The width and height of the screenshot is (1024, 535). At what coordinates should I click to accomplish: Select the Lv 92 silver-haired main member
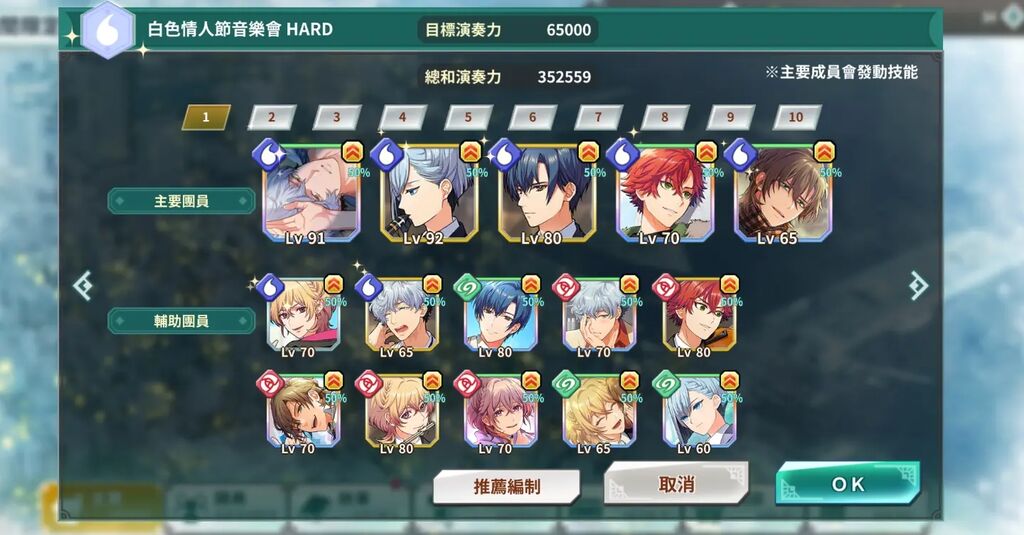[x=429, y=194]
